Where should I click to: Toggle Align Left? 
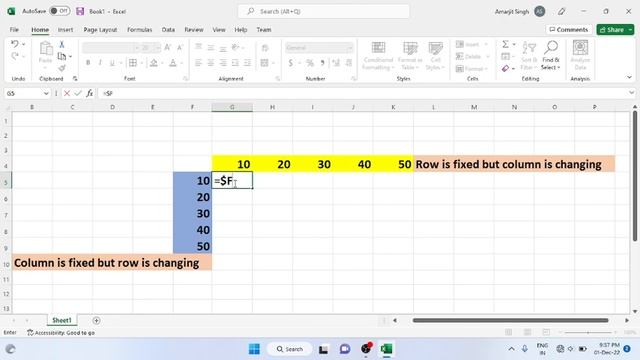point(198,62)
